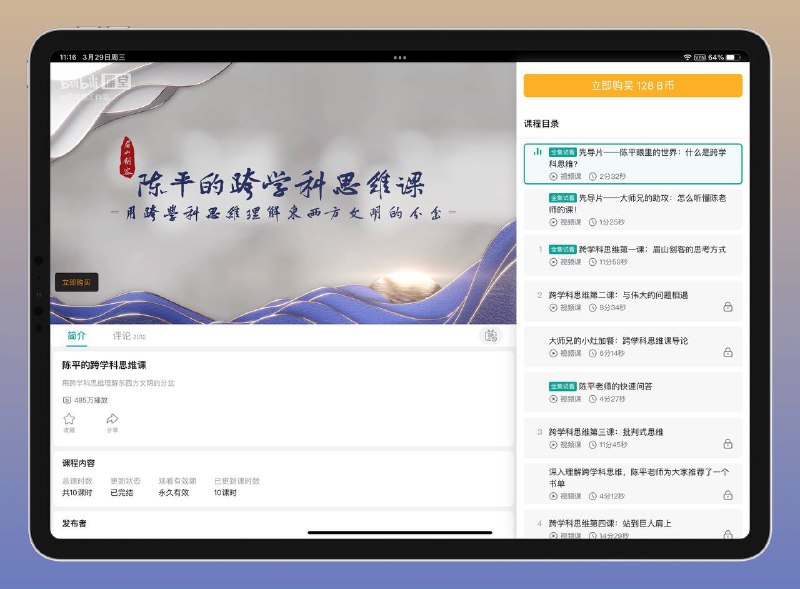Click the playing-bars indicator on the first lesson
The image size is (800, 589).
pos(538,151)
